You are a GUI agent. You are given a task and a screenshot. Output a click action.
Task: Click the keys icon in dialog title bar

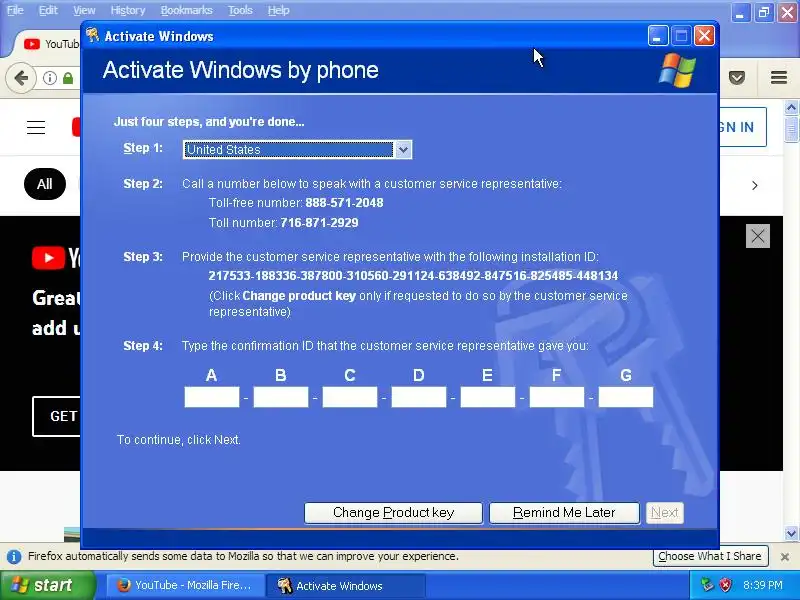point(92,35)
